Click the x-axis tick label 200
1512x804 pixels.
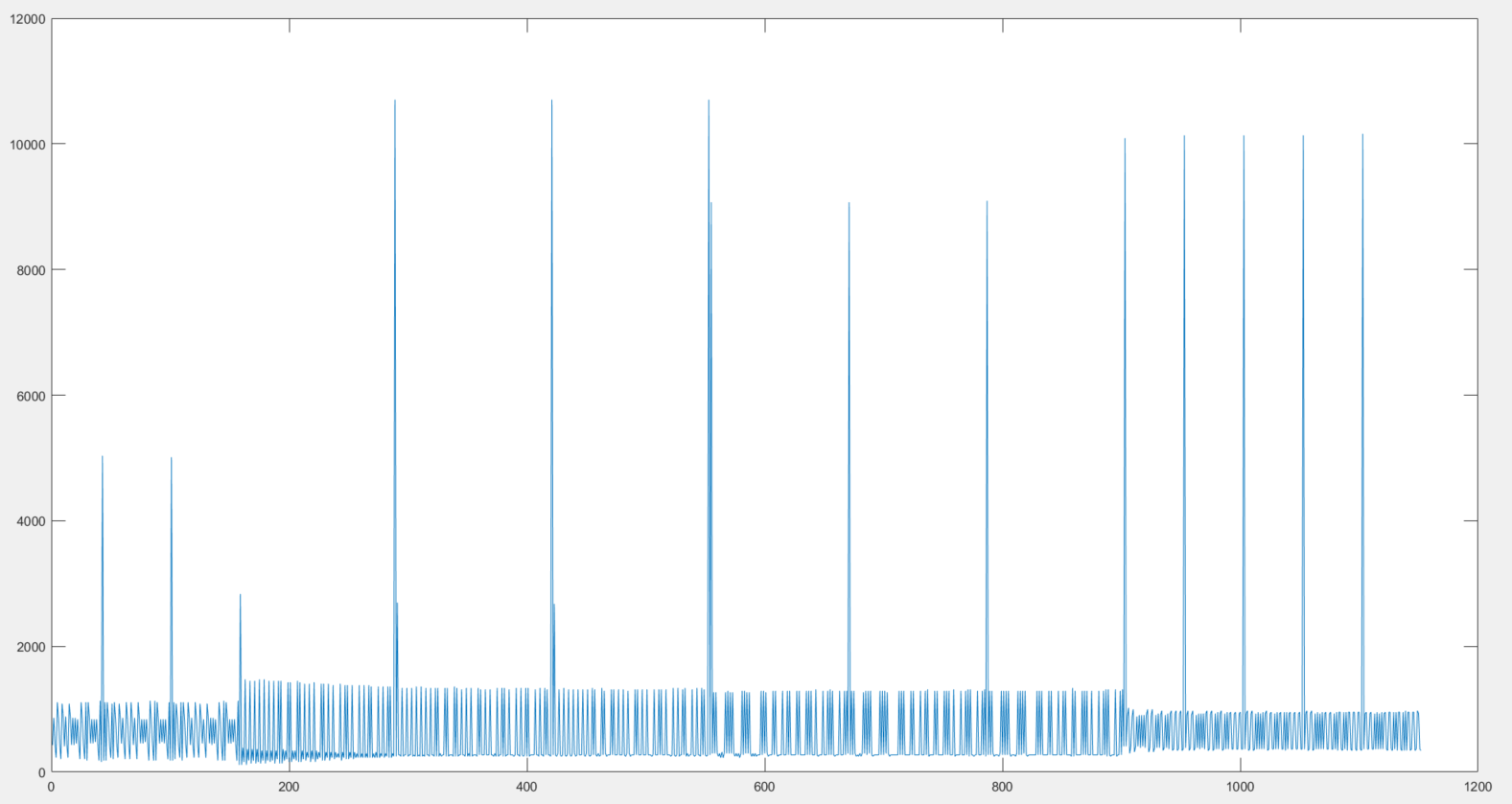pos(289,787)
